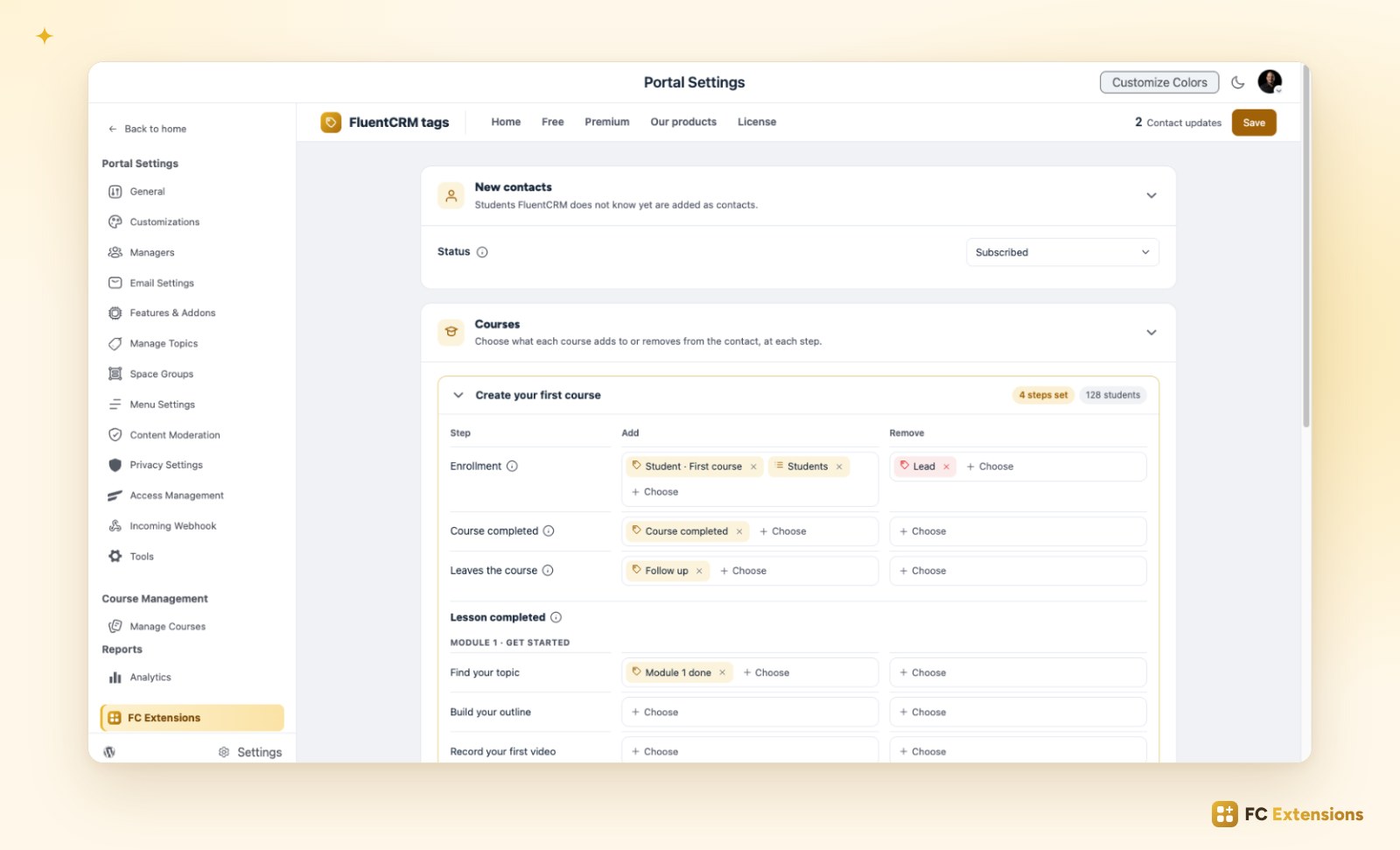Click info icon next to Status
Screen dimensions: 1400x850
[482, 252]
